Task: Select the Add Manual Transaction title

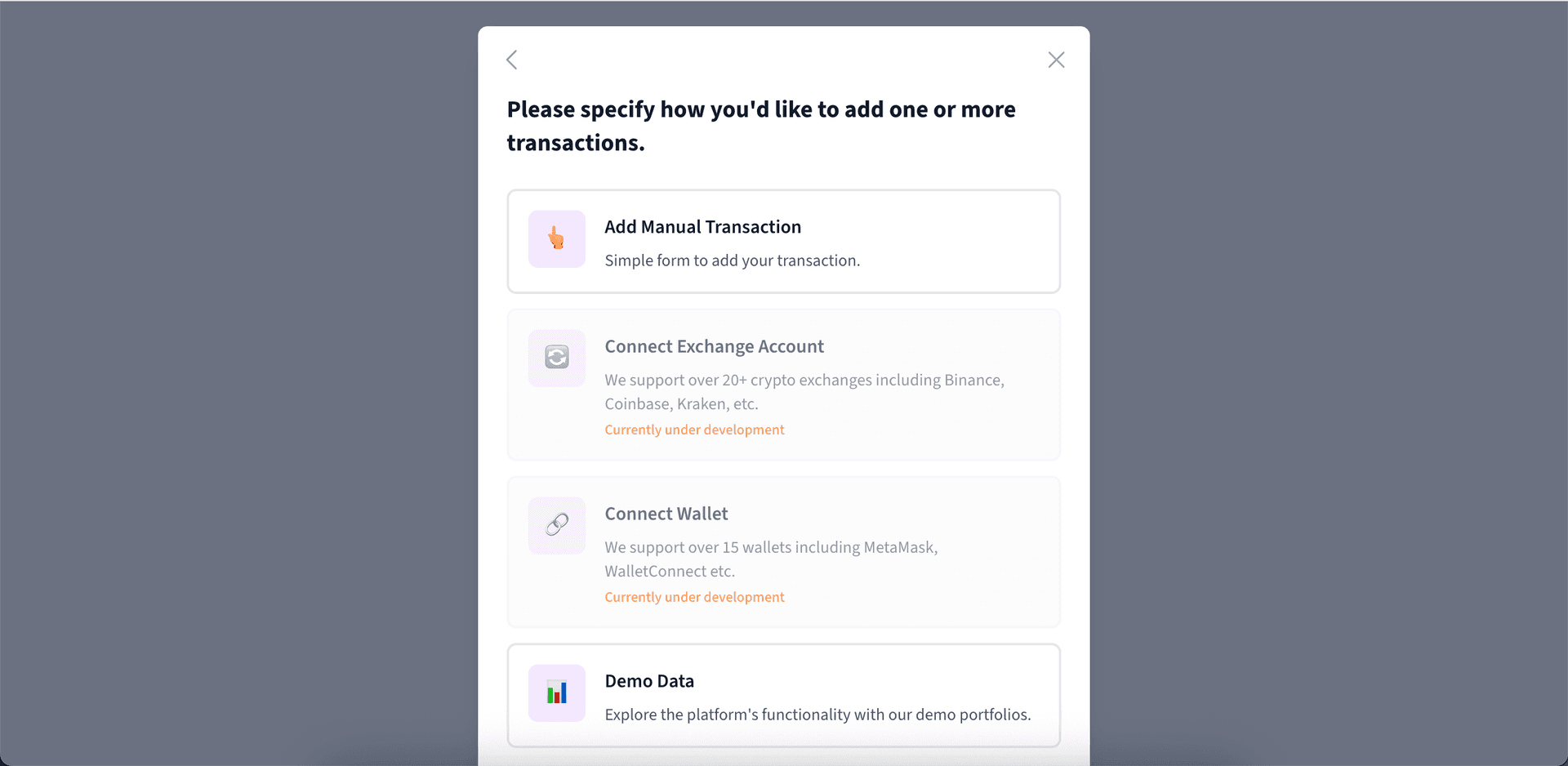Action: [703, 227]
